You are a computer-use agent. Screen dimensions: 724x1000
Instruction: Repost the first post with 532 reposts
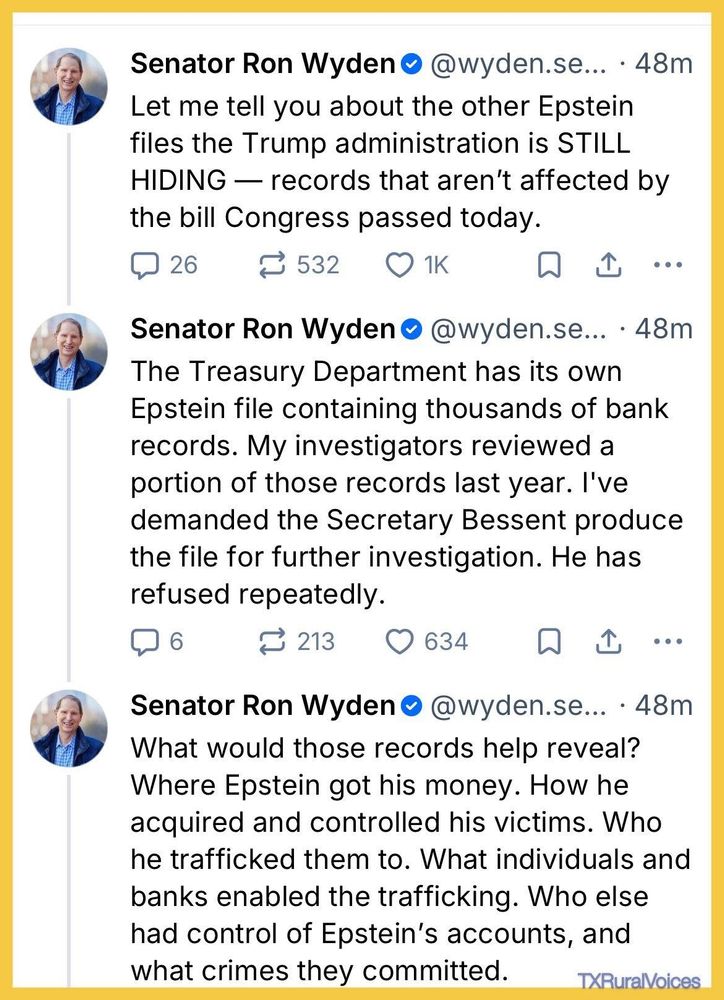point(271,264)
